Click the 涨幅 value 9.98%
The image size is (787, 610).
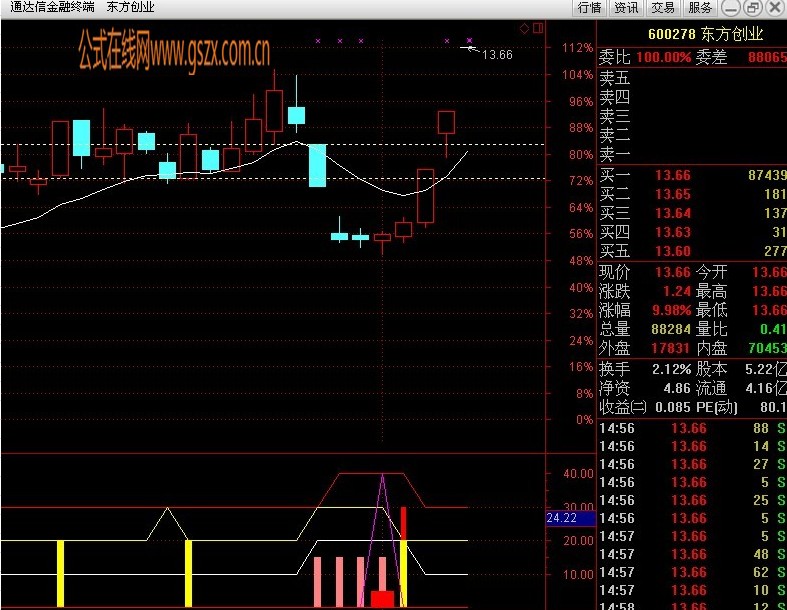tap(672, 310)
